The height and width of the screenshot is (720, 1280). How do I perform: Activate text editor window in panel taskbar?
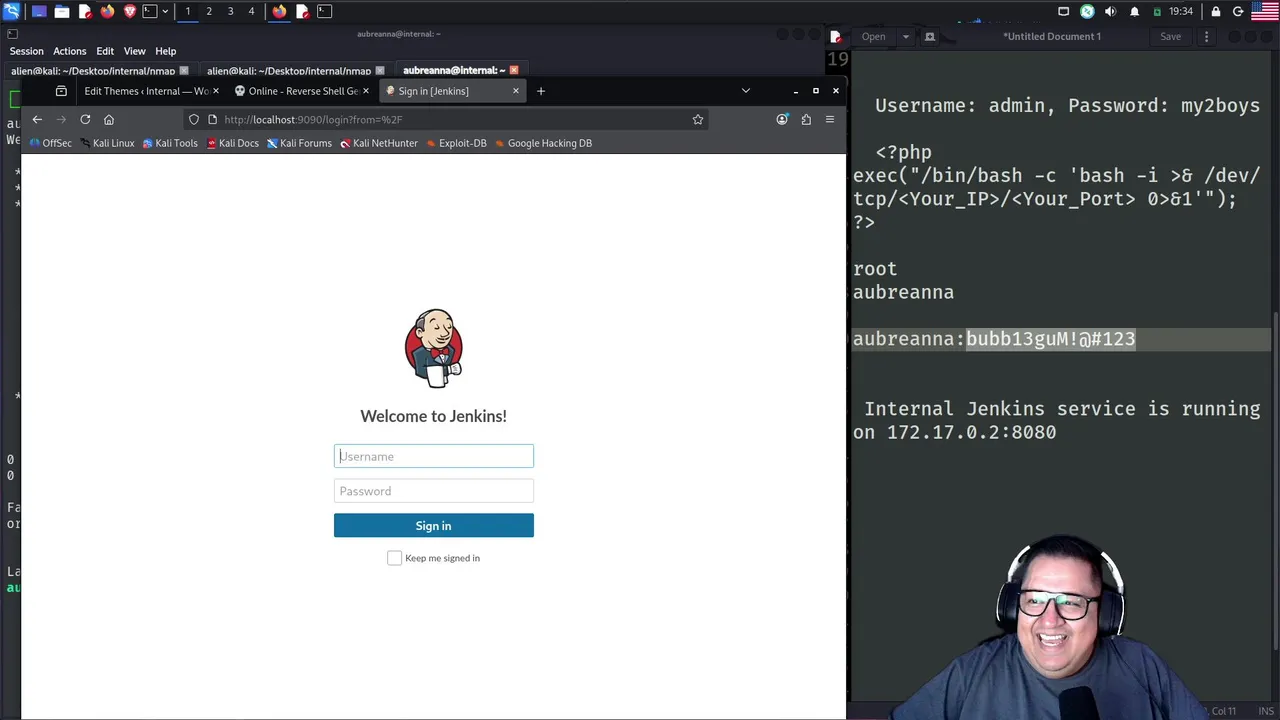pyautogui.click(x=302, y=11)
